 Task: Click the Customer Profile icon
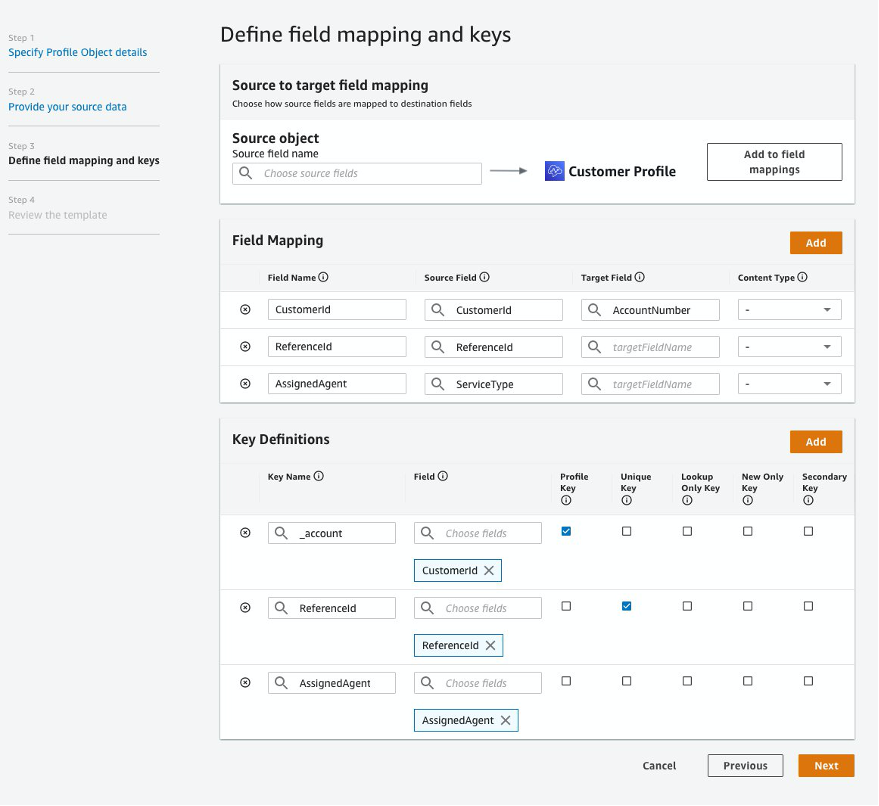[x=555, y=171]
